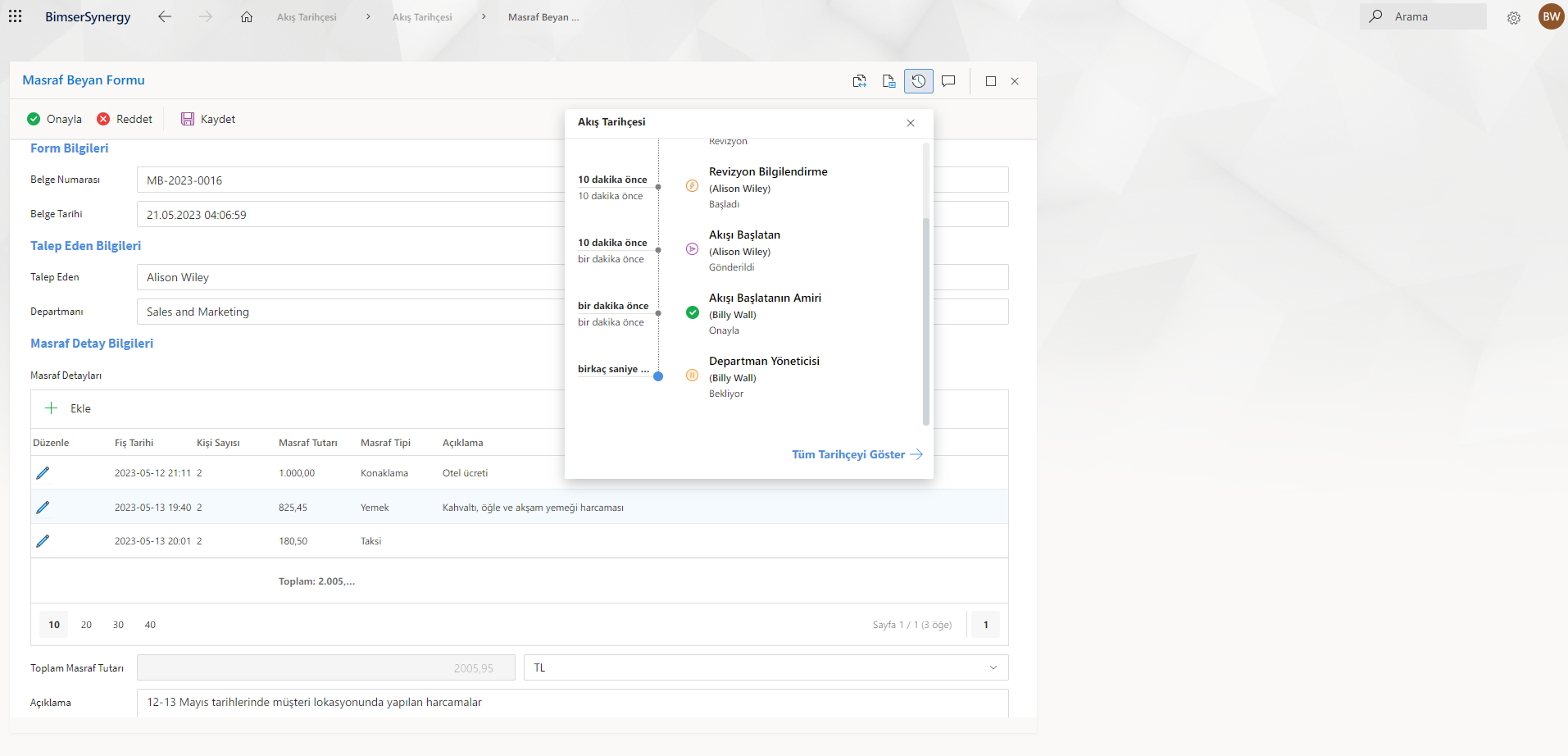Set page size to 20
Image resolution: width=1568 pixels, height=756 pixels.
tap(86, 625)
